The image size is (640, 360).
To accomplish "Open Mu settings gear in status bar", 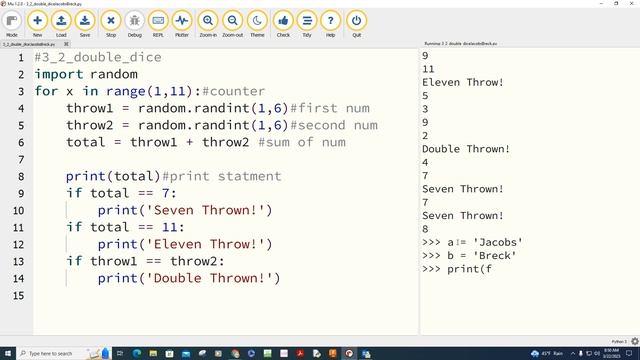I will [635, 341].
